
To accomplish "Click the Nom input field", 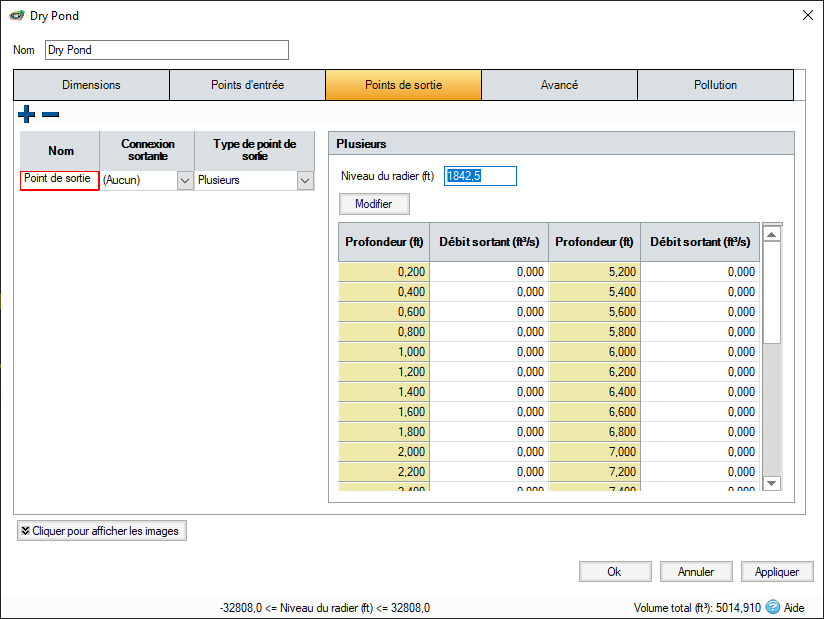I will point(167,50).
